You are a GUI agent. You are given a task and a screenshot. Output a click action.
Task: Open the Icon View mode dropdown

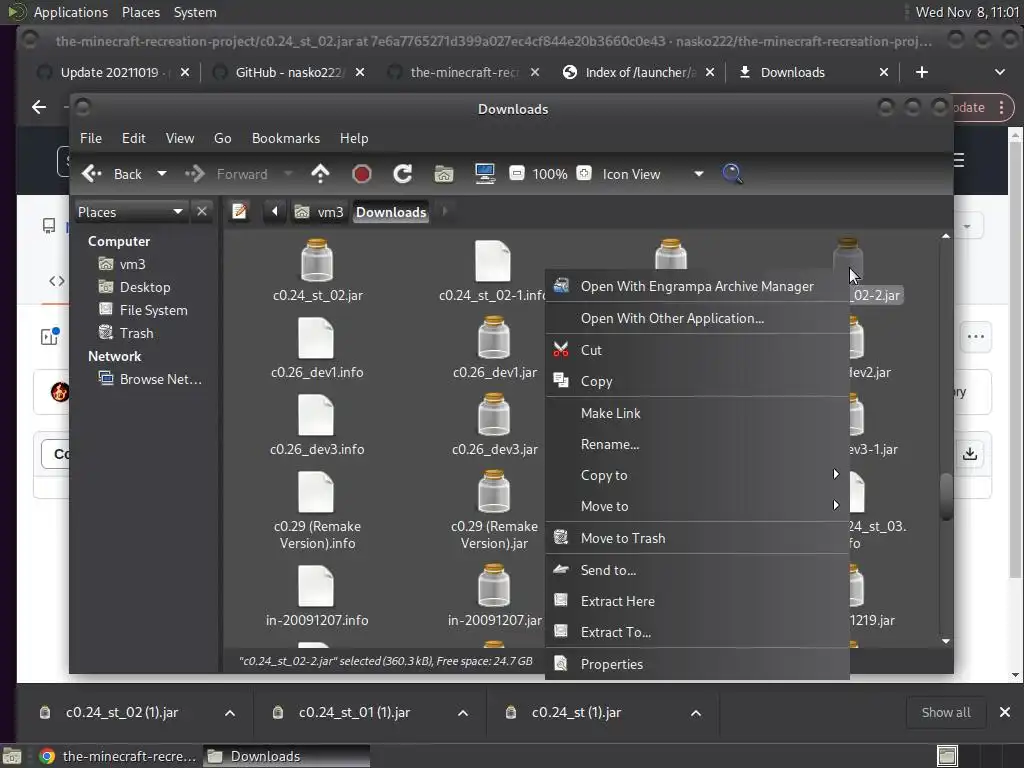point(698,174)
